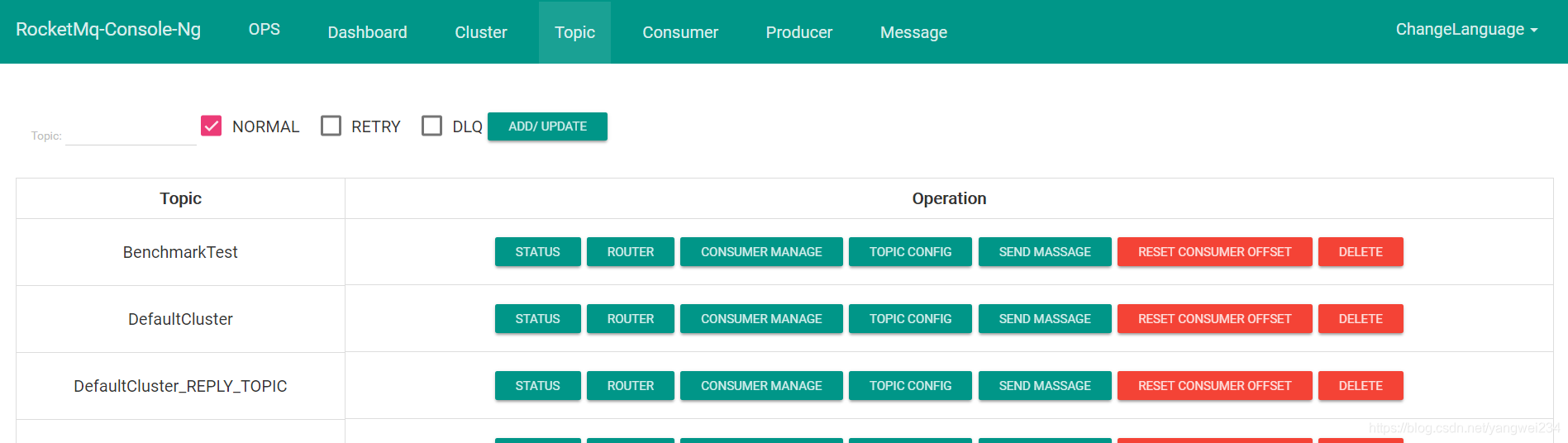Switch to the Cluster tab
The width and height of the screenshot is (1568, 443).
(481, 32)
